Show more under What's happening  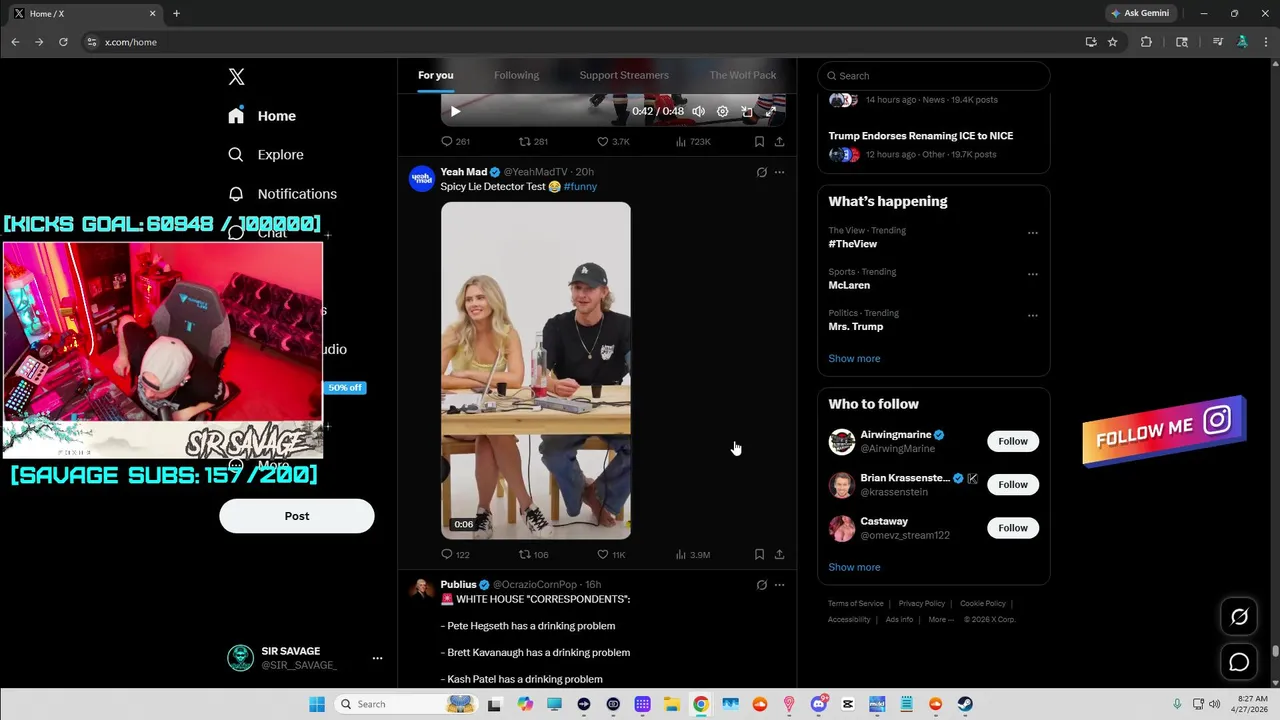pyautogui.click(x=854, y=359)
